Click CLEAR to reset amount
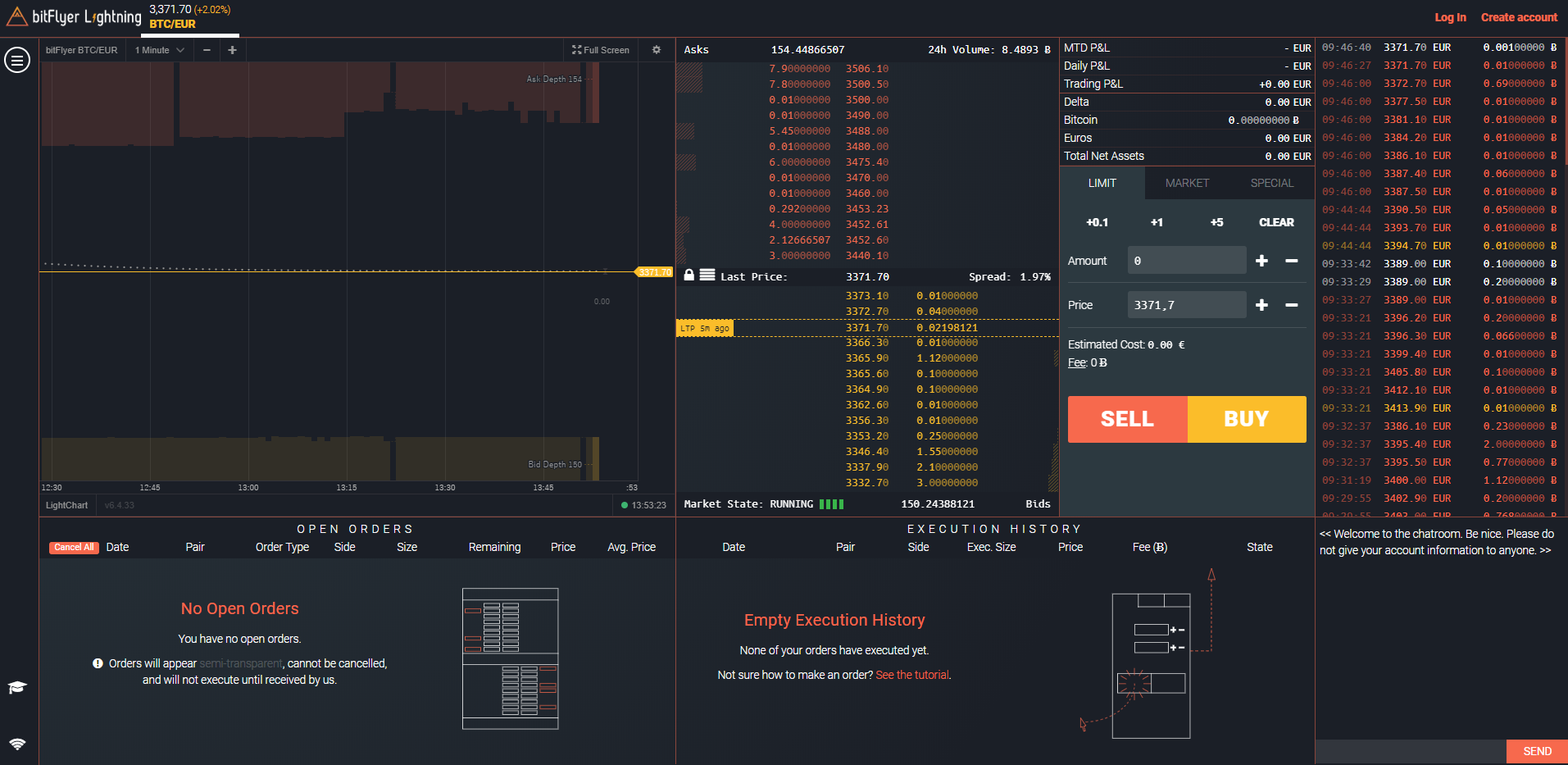 1276,222
